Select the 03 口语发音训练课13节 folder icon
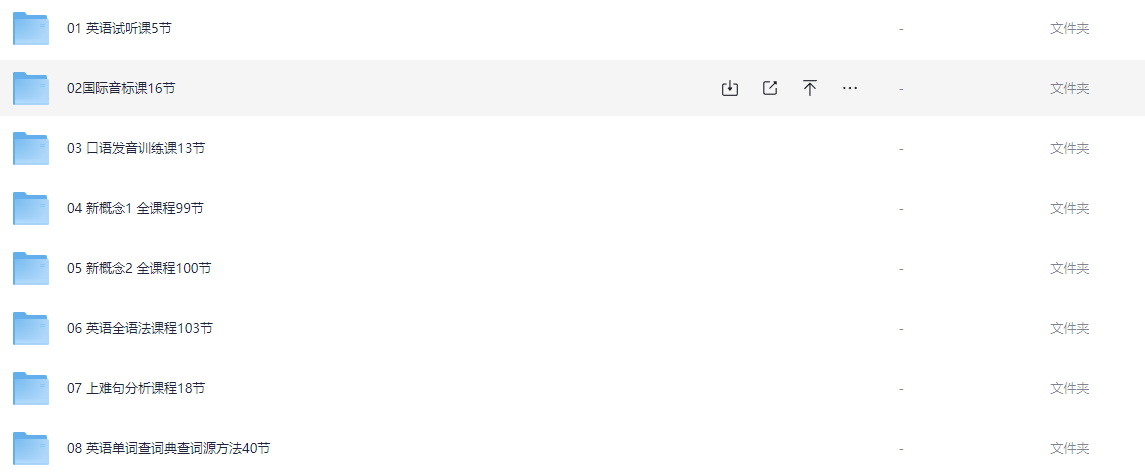Screen dimensions: 1145x472 [x=31, y=148]
